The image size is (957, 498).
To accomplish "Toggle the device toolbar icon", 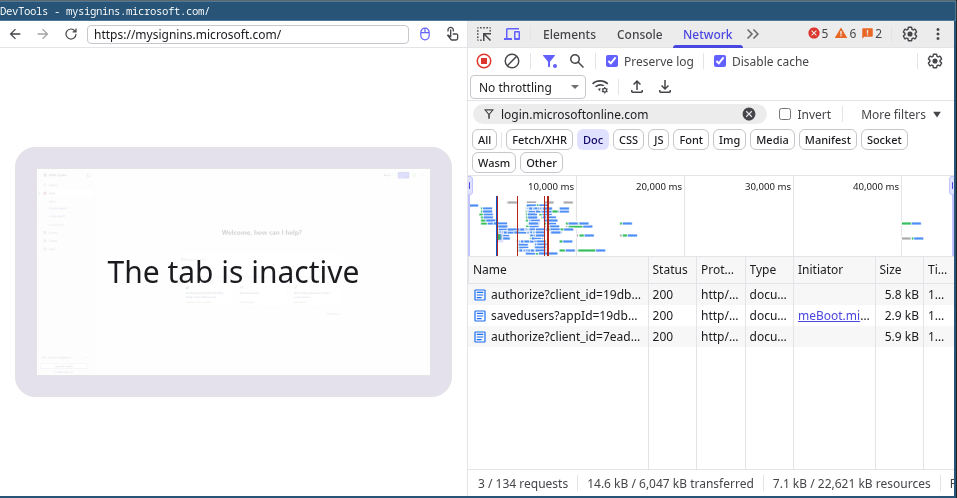I will (x=512, y=34).
